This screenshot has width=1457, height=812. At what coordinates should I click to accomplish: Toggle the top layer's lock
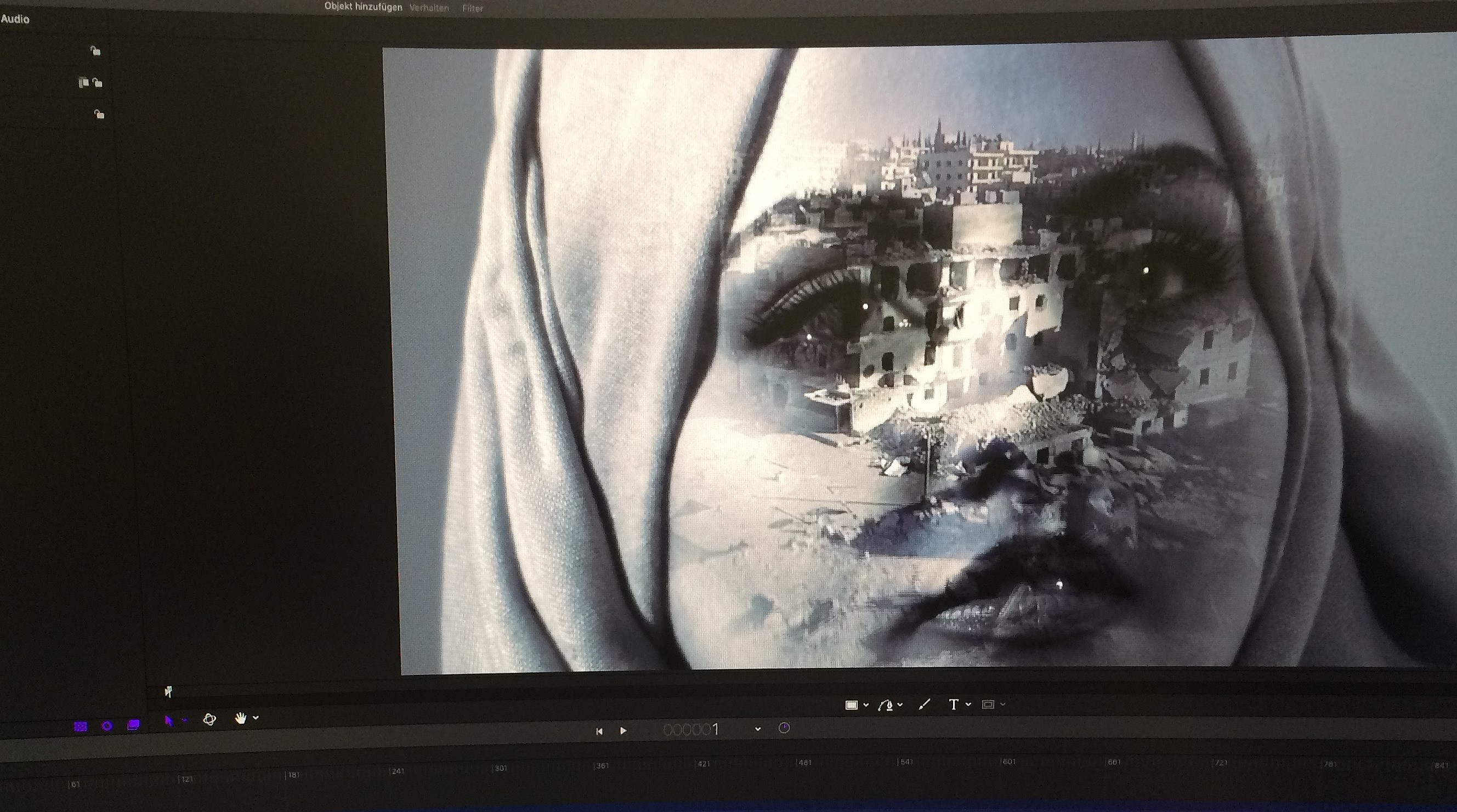click(x=95, y=52)
